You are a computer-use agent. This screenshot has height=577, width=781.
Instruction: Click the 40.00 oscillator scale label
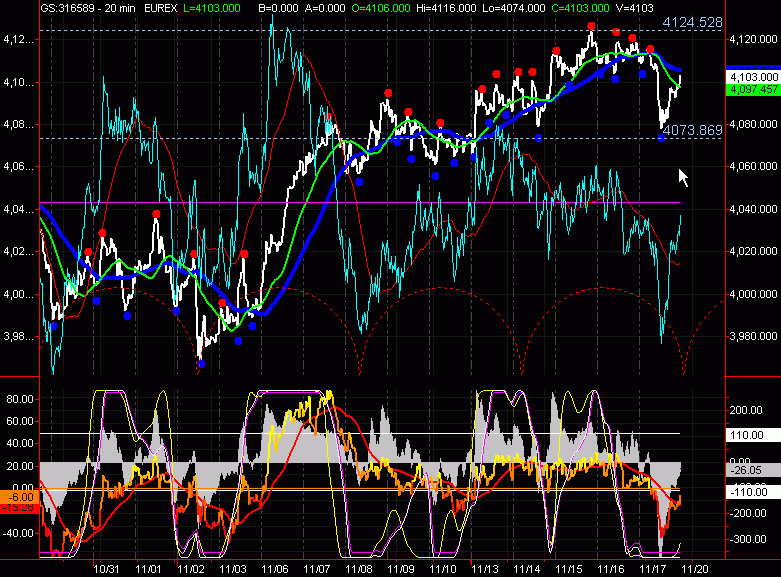20,443
